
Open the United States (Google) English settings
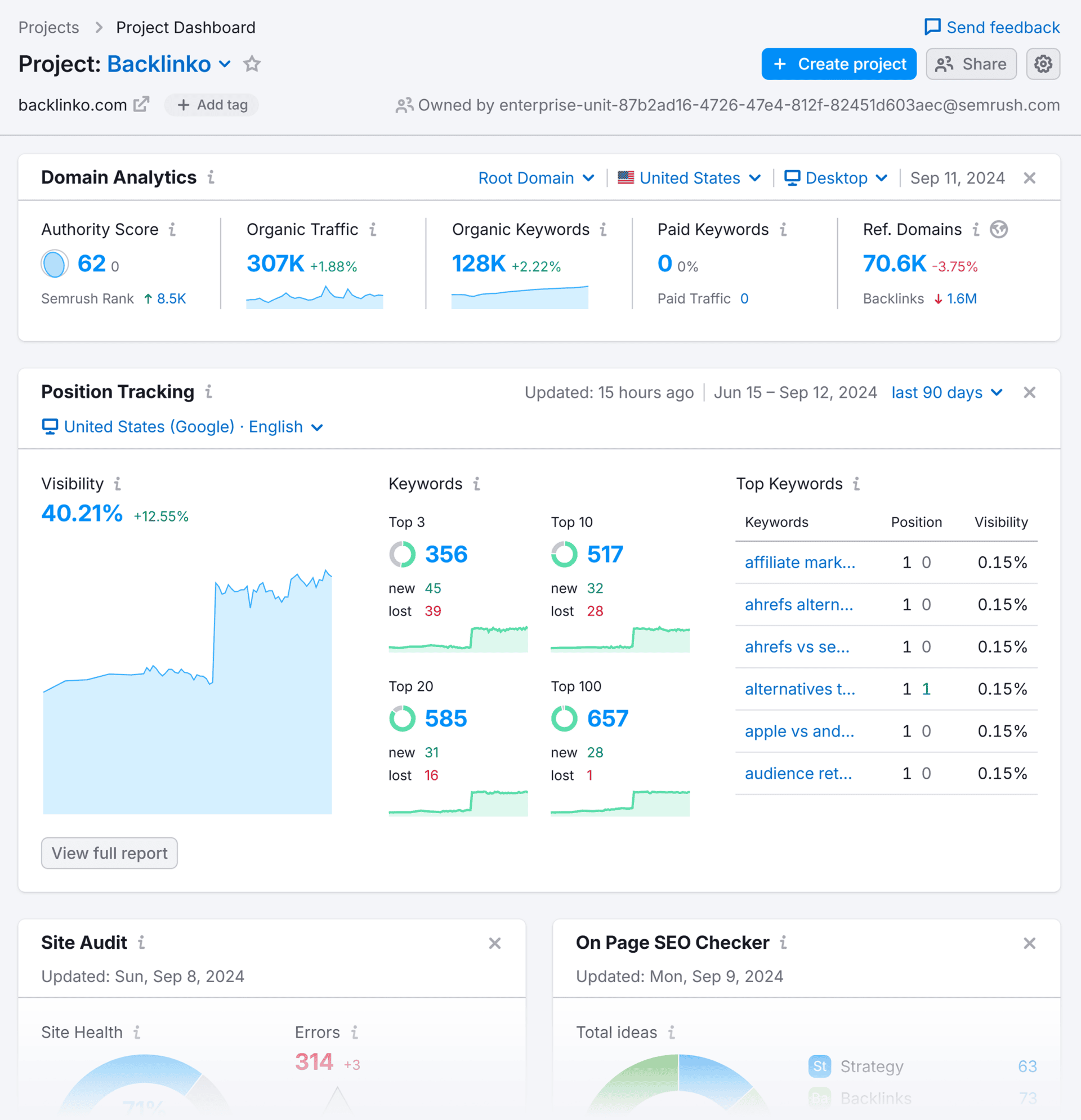pyautogui.click(x=184, y=427)
